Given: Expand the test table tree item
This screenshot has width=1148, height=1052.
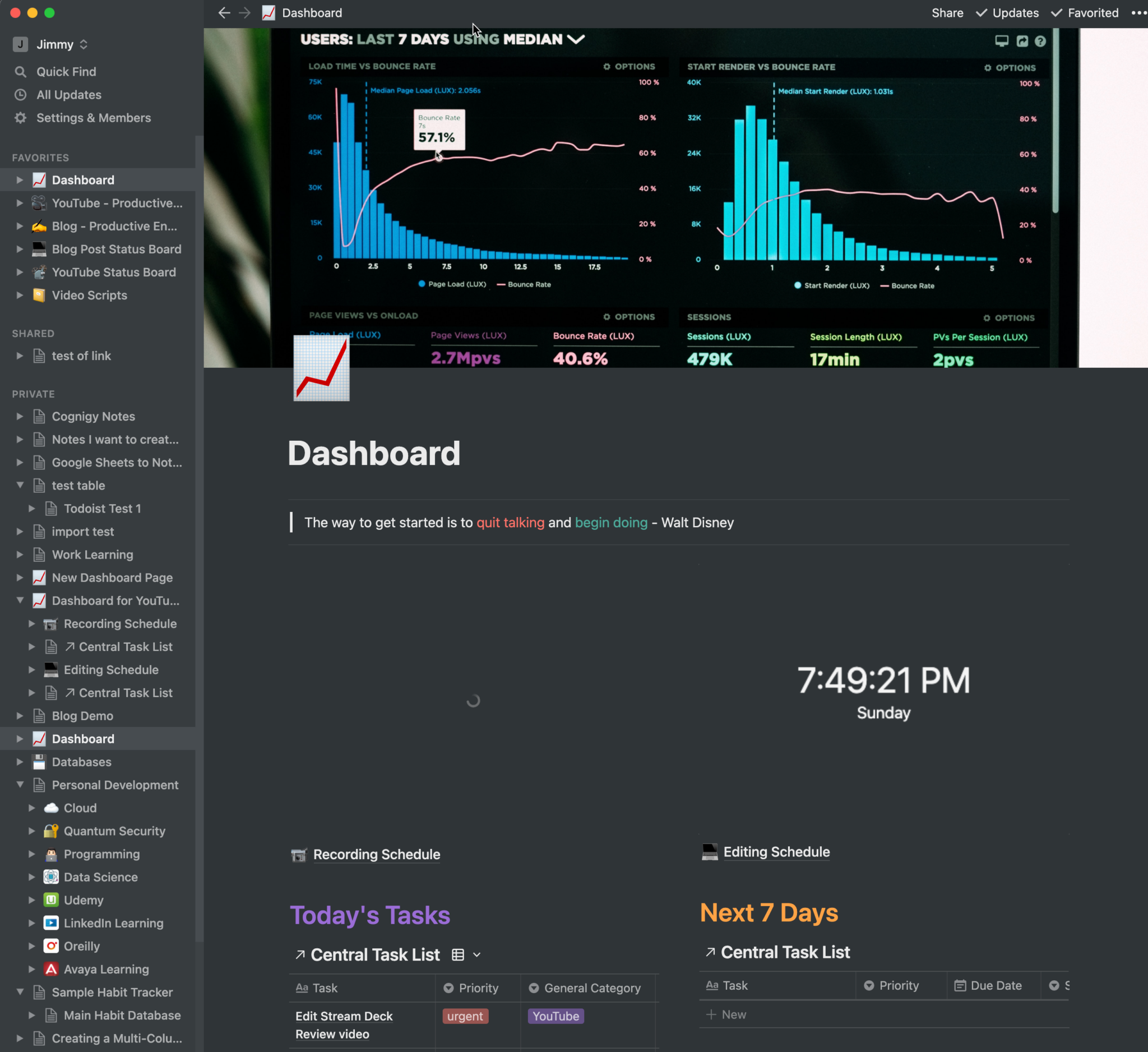Looking at the screenshot, I should (x=20, y=485).
